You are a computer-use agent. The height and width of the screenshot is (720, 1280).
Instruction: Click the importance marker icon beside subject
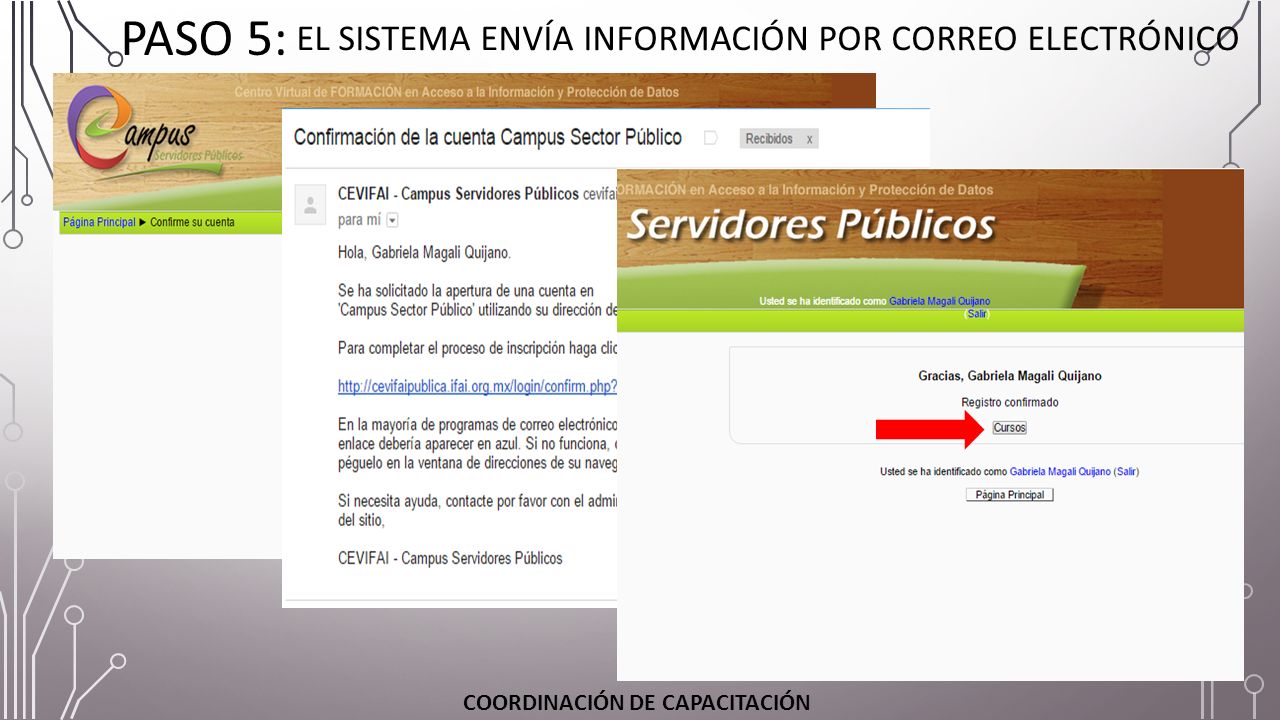point(711,138)
